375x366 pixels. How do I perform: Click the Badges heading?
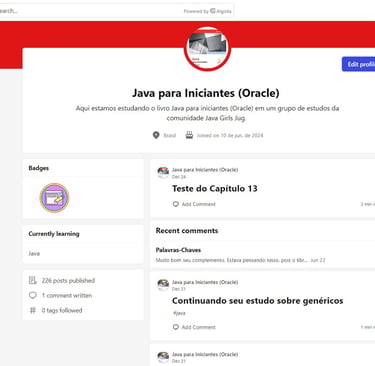pos(39,168)
